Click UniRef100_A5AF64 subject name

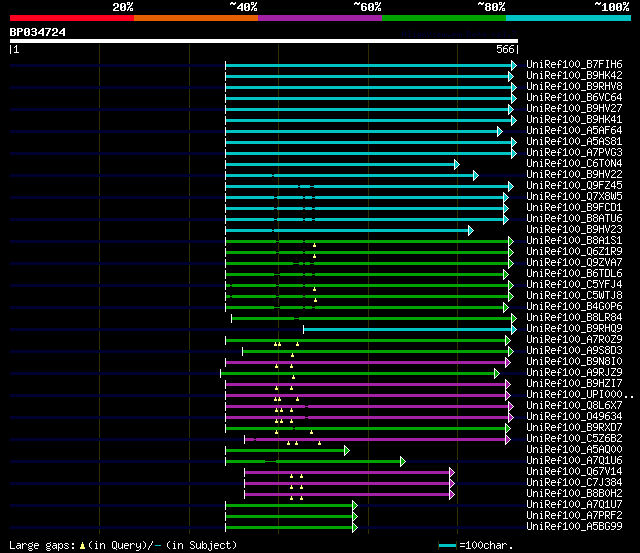574,131
